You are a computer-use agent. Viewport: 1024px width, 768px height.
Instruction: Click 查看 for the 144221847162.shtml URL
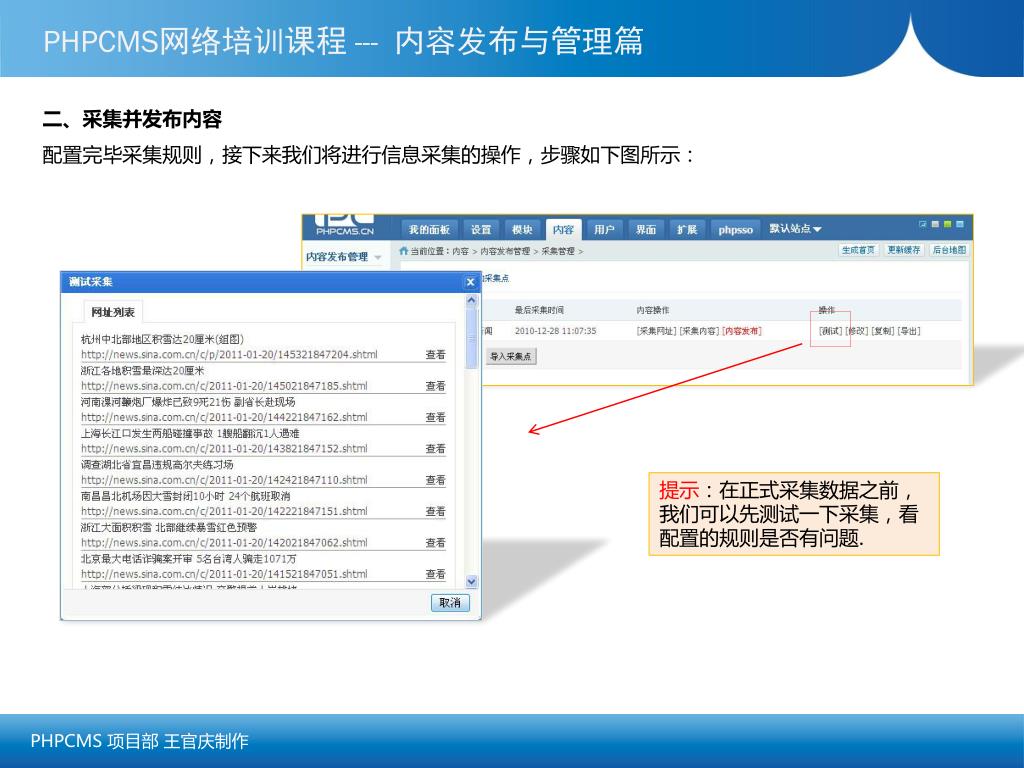[x=435, y=417]
